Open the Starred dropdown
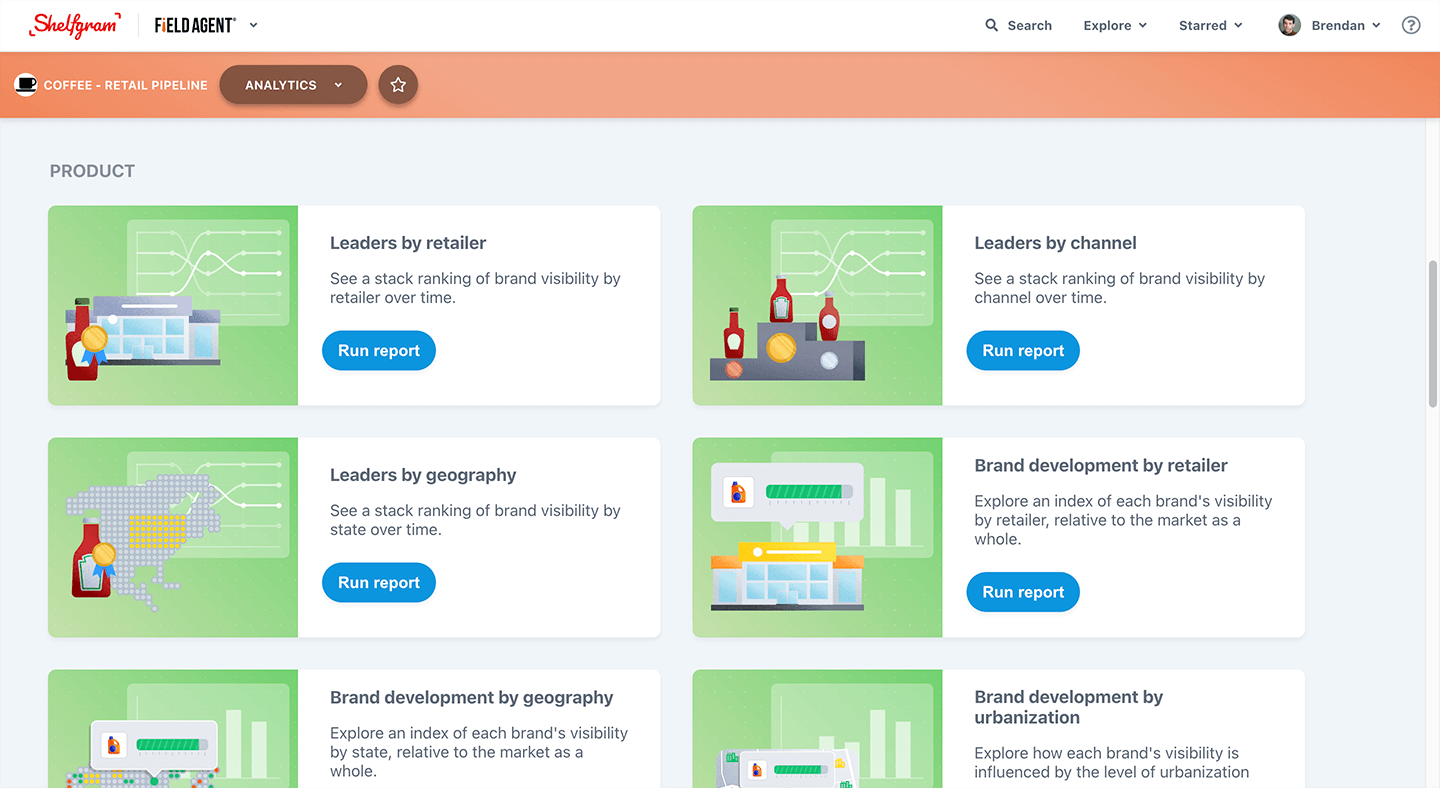The width and height of the screenshot is (1440, 788). [x=1210, y=25]
